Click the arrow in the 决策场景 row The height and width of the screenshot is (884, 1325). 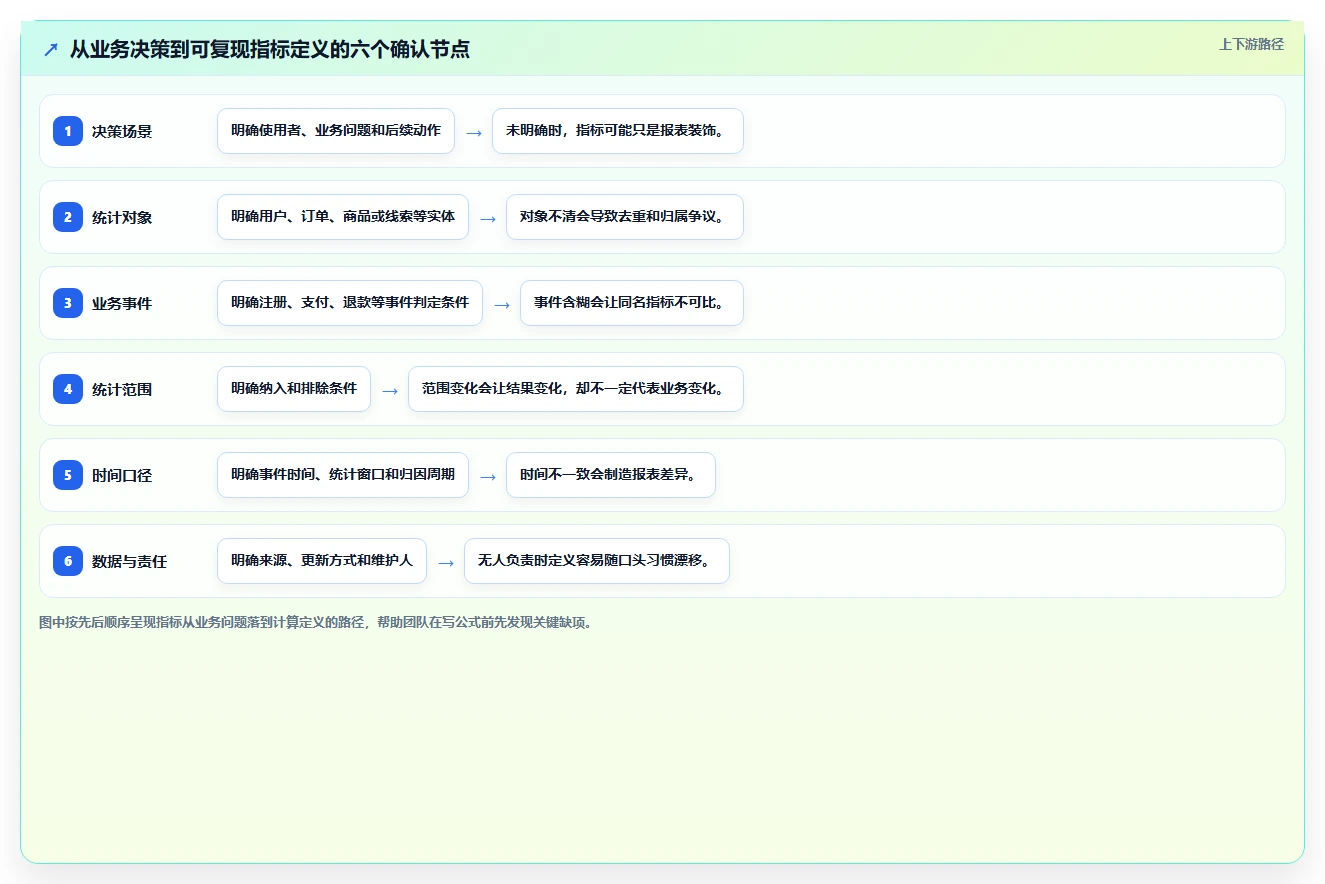pyautogui.click(x=474, y=132)
